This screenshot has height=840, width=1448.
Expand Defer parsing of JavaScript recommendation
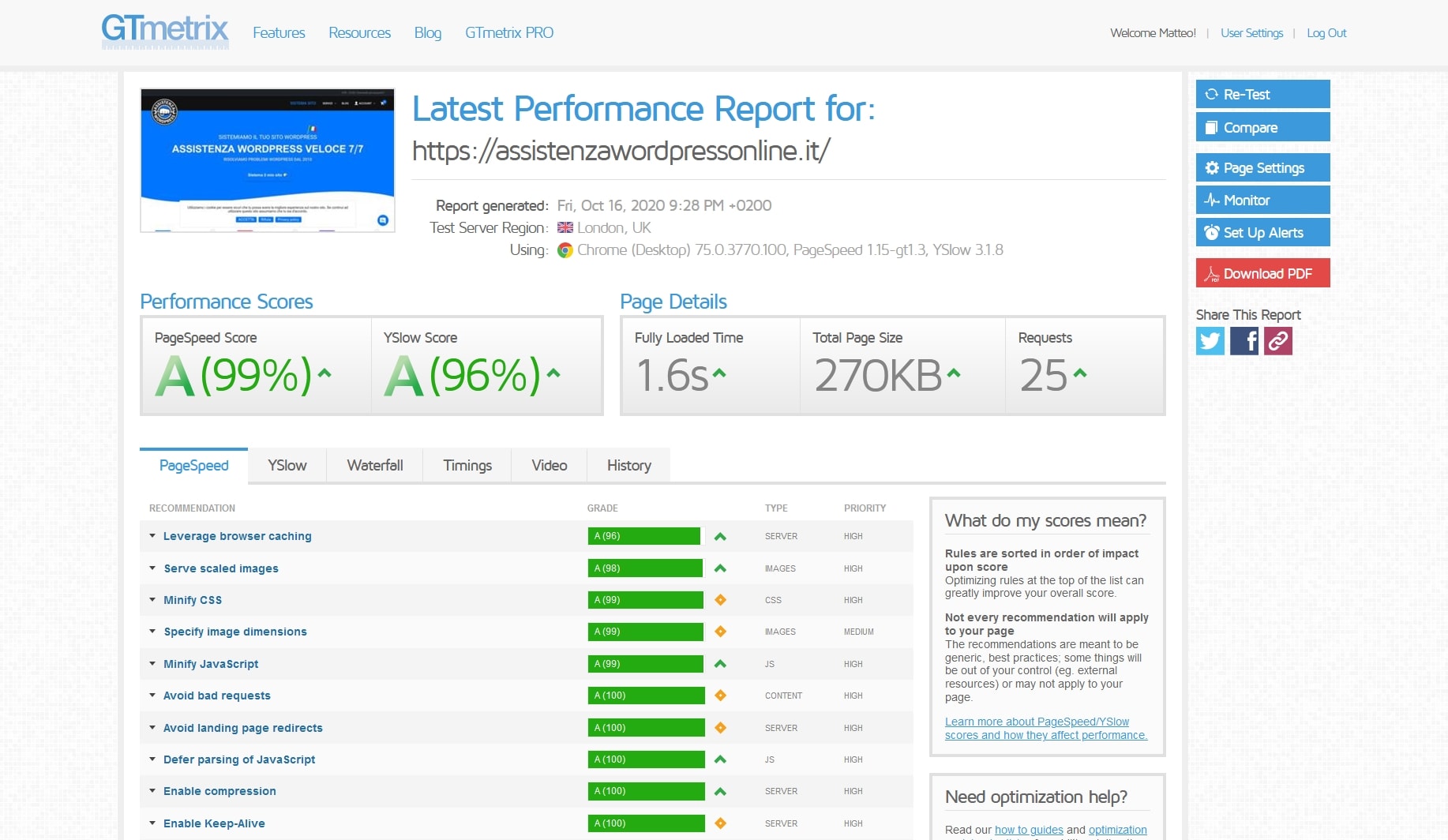click(x=238, y=759)
